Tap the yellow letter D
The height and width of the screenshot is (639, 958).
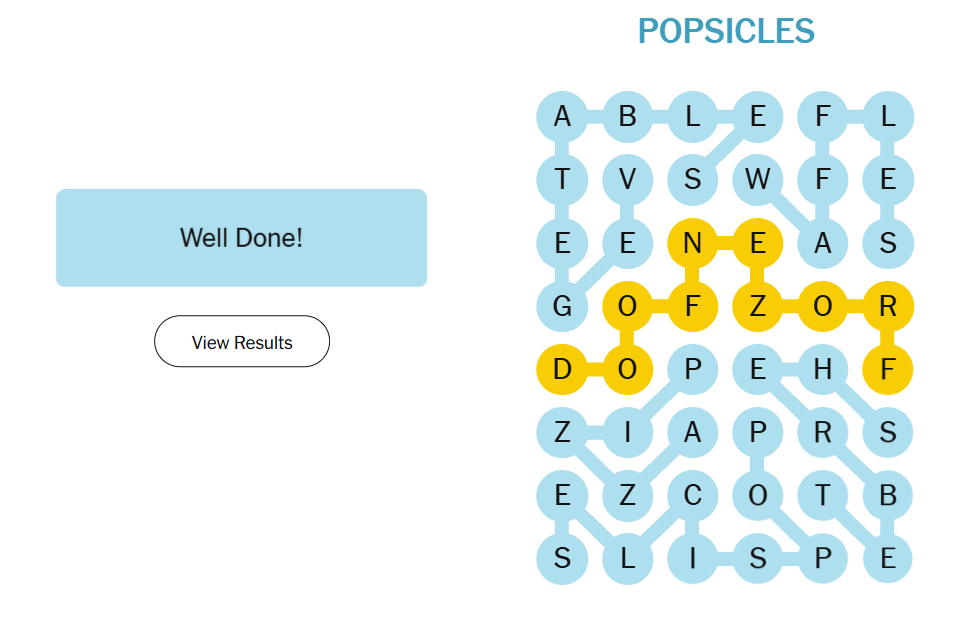tap(562, 369)
